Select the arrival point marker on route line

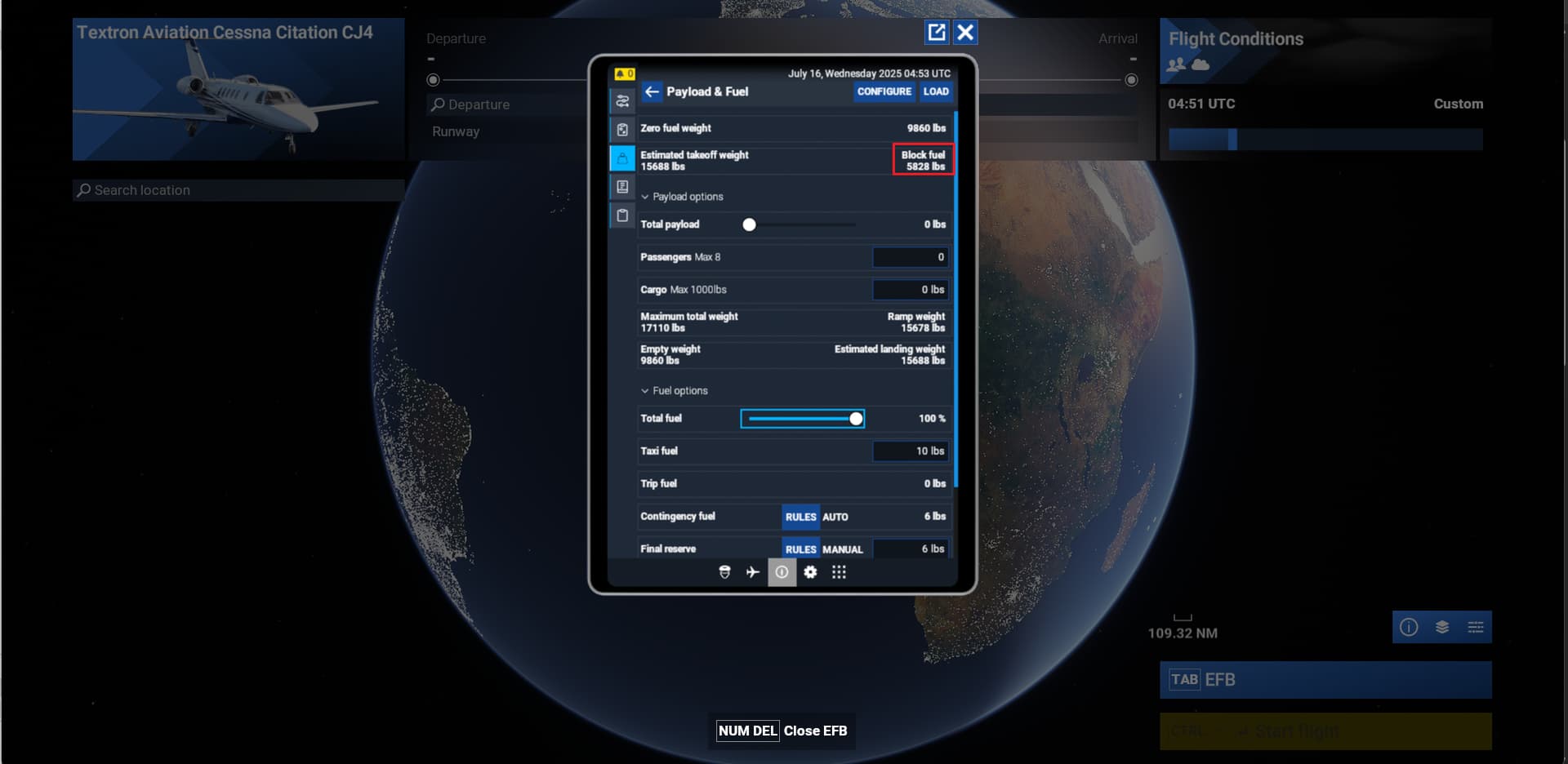(x=1131, y=80)
